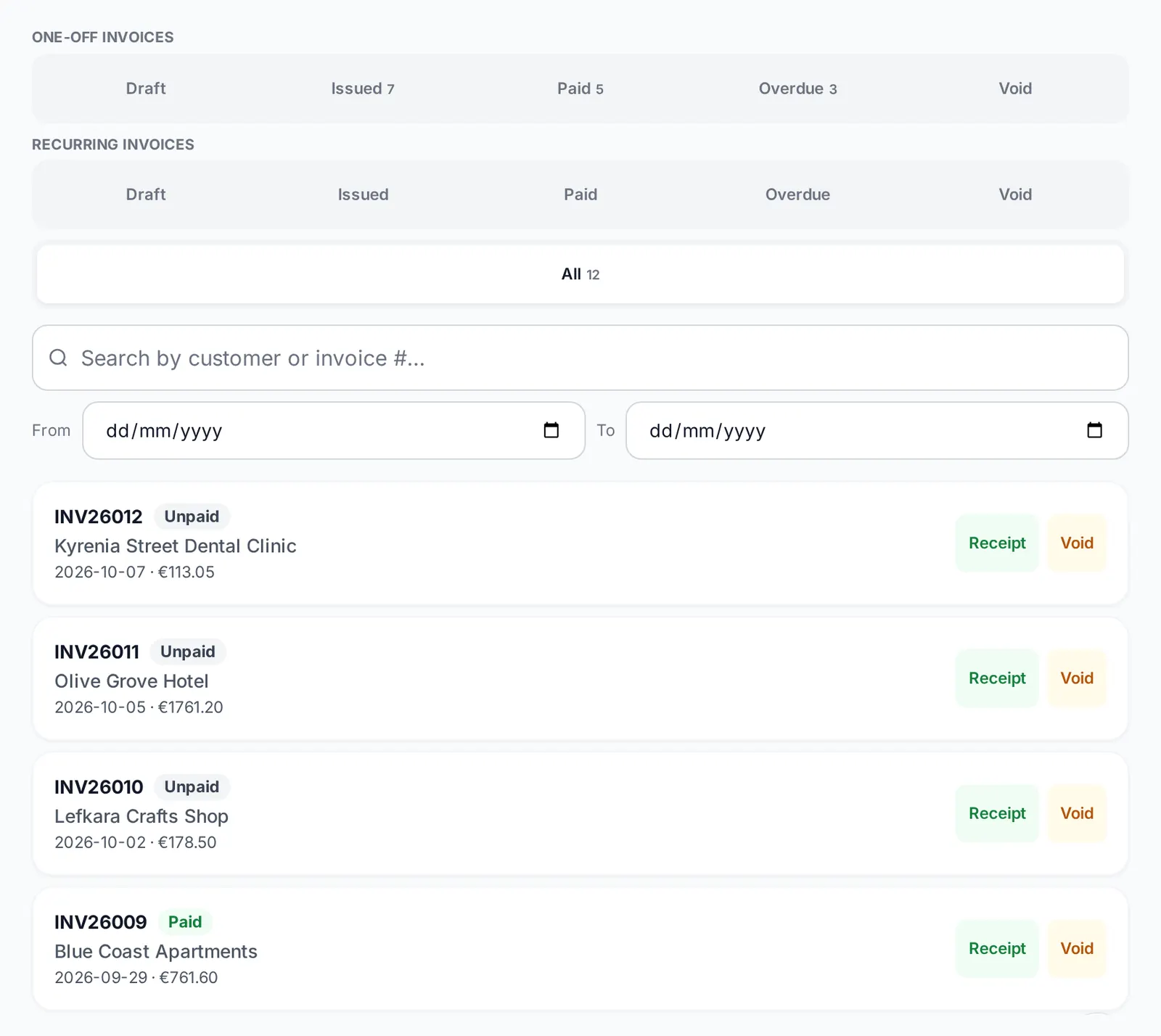Image resolution: width=1161 pixels, height=1036 pixels.
Task: Select the recurring invoices Issued tab
Action: (x=363, y=194)
